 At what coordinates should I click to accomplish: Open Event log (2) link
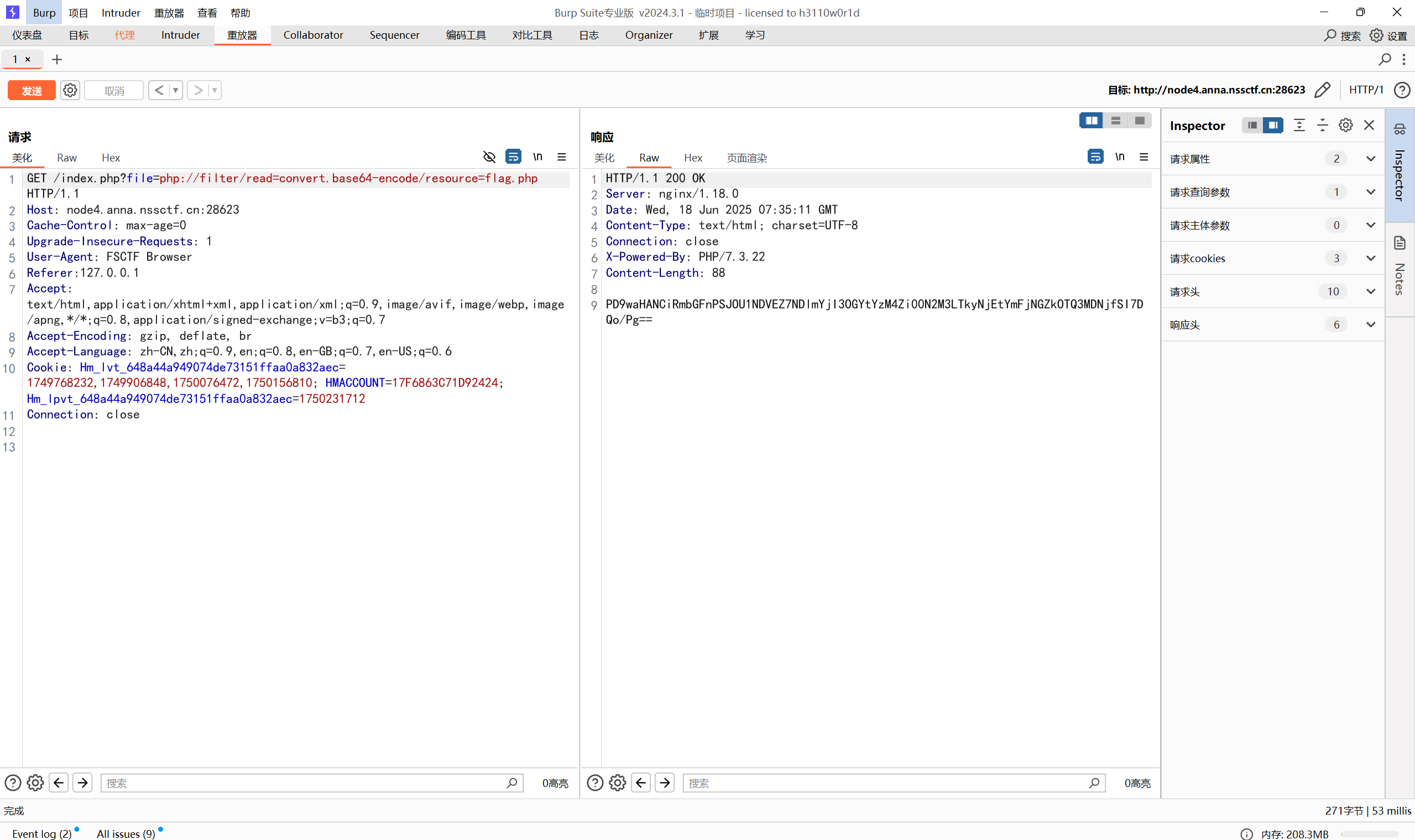tap(42, 833)
